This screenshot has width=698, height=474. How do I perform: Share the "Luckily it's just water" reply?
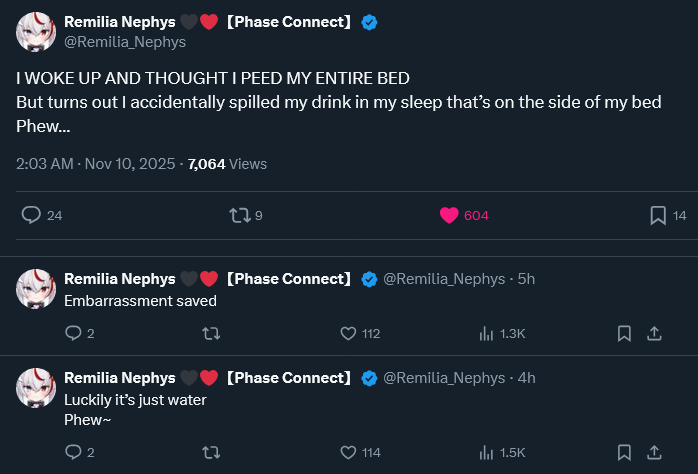click(x=654, y=452)
